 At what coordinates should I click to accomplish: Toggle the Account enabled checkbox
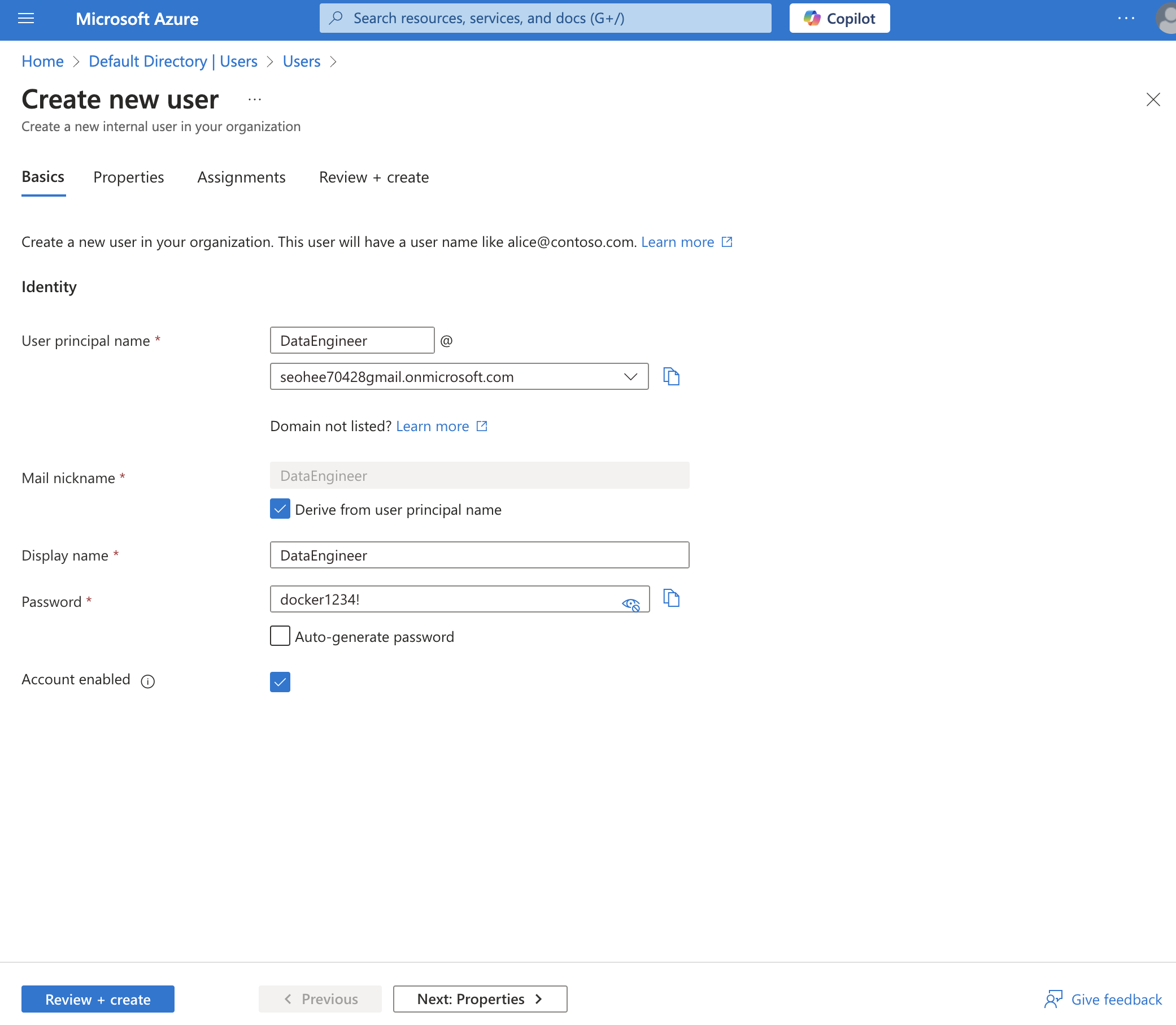pyautogui.click(x=280, y=682)
